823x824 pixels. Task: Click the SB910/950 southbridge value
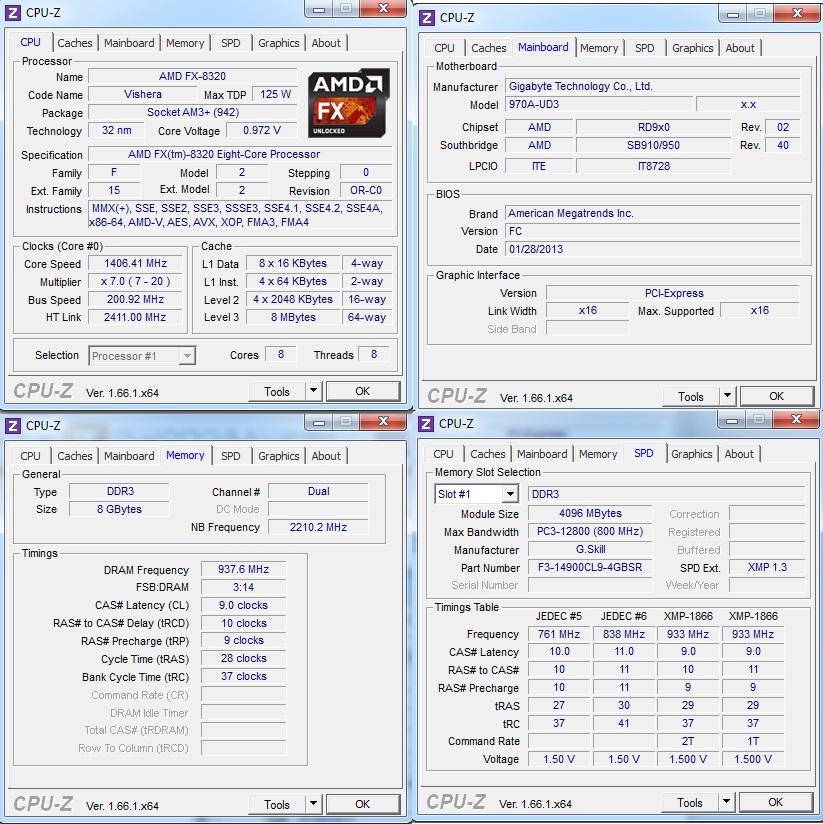[653, 145]
